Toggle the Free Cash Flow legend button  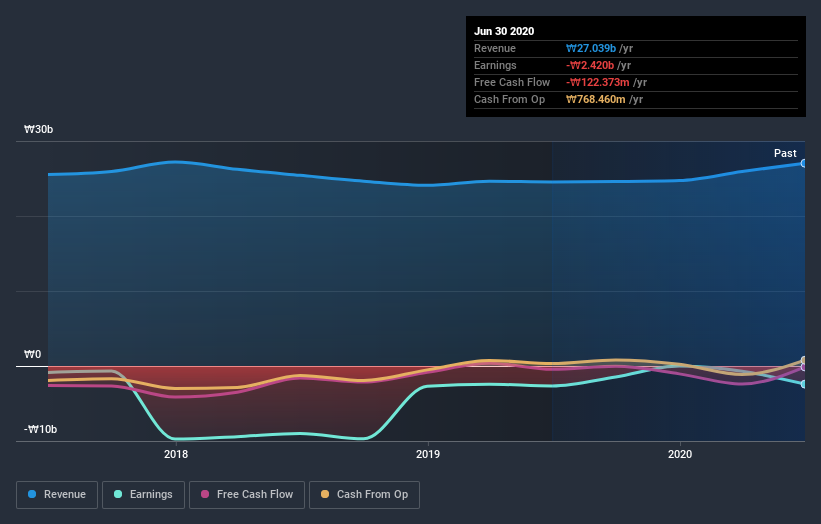coord(247,495)
